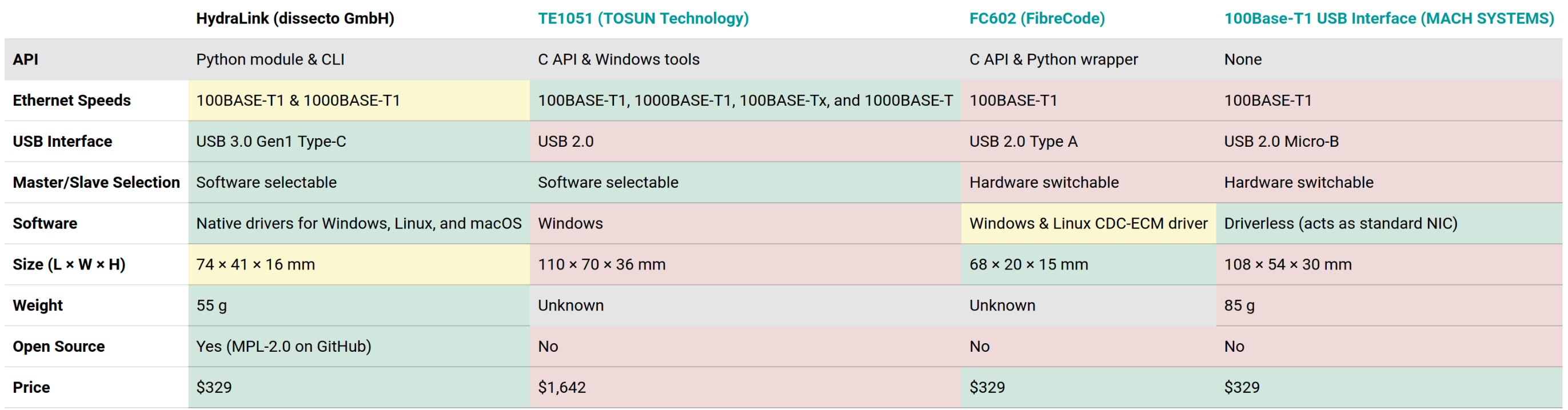Open the 100Base-T1 USB Interface (MACH SYSTEMS) link
This screenshot has width=1568, height=410.
click(1389, 18)
